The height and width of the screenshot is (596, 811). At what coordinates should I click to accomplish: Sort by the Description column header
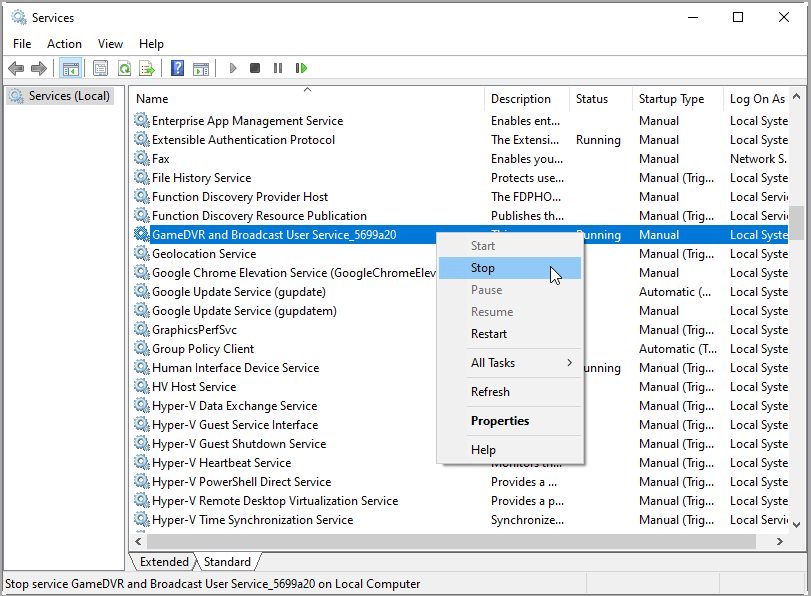[527, 99]
